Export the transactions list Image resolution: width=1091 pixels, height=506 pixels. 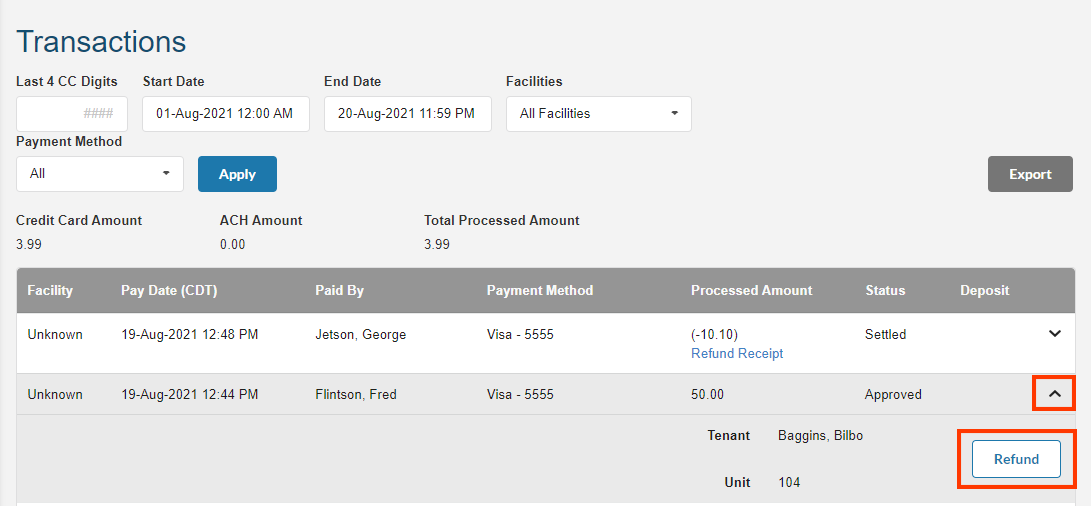click(x=1029, y=174)
